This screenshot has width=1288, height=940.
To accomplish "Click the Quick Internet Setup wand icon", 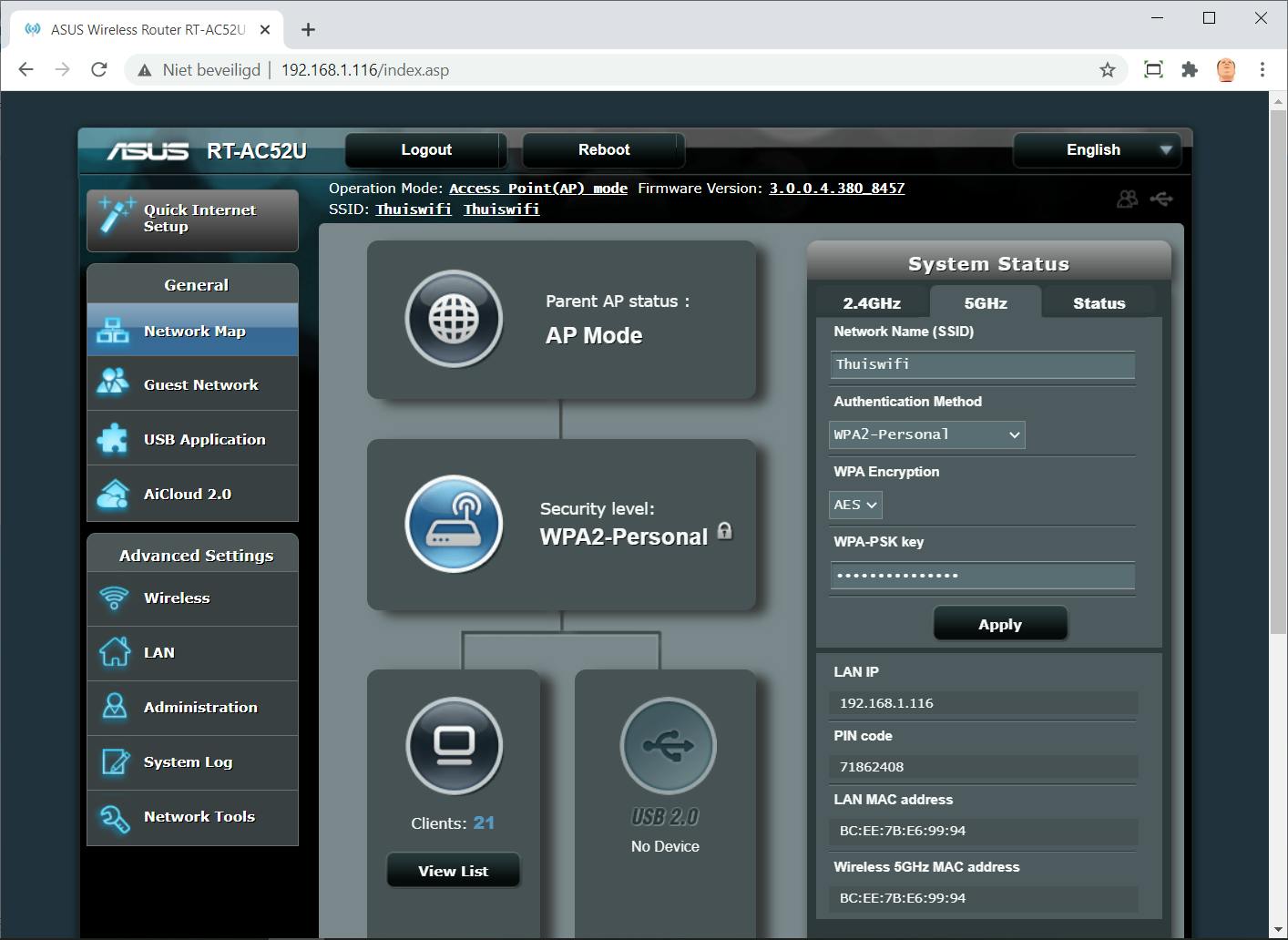I will (x=118, y=215).
